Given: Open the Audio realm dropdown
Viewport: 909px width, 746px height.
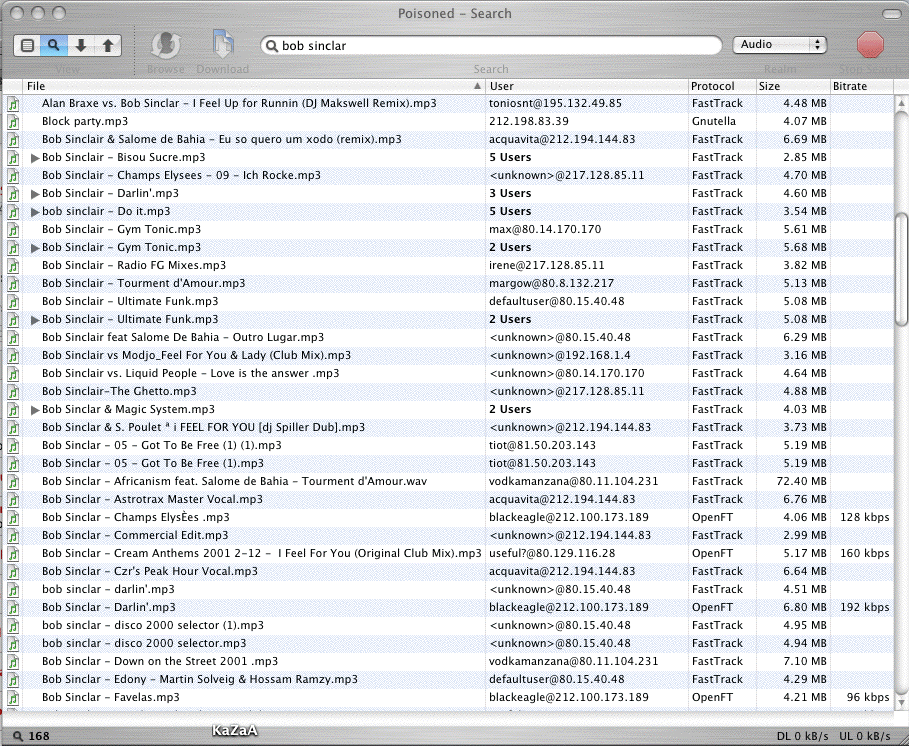Looking at the screenshot, I should coord(779,45).
